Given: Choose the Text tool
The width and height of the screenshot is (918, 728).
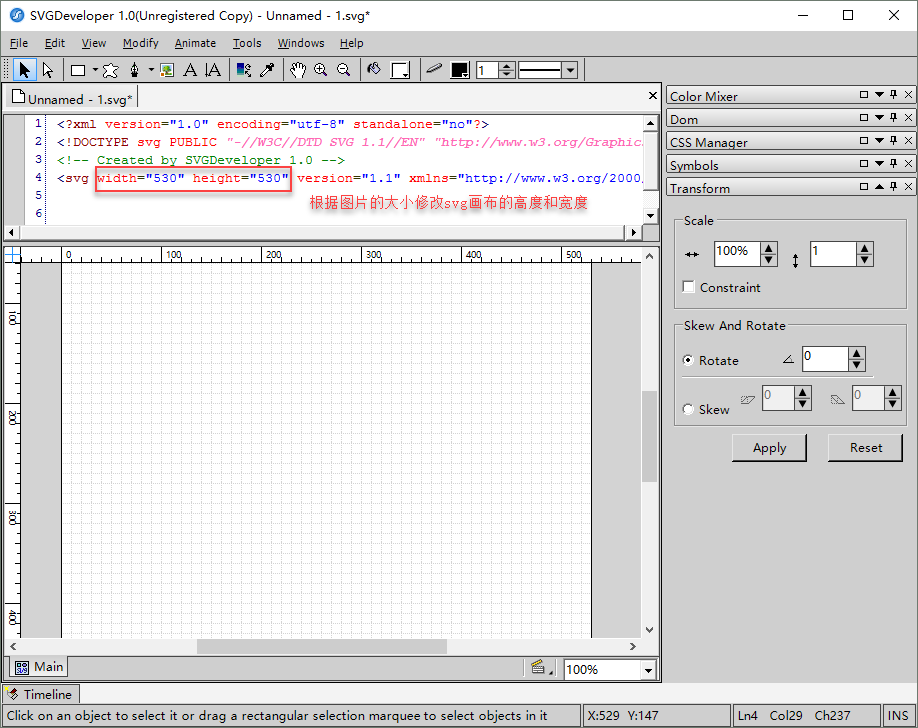Looking at the screenshot, I should [x=190, y=70].
